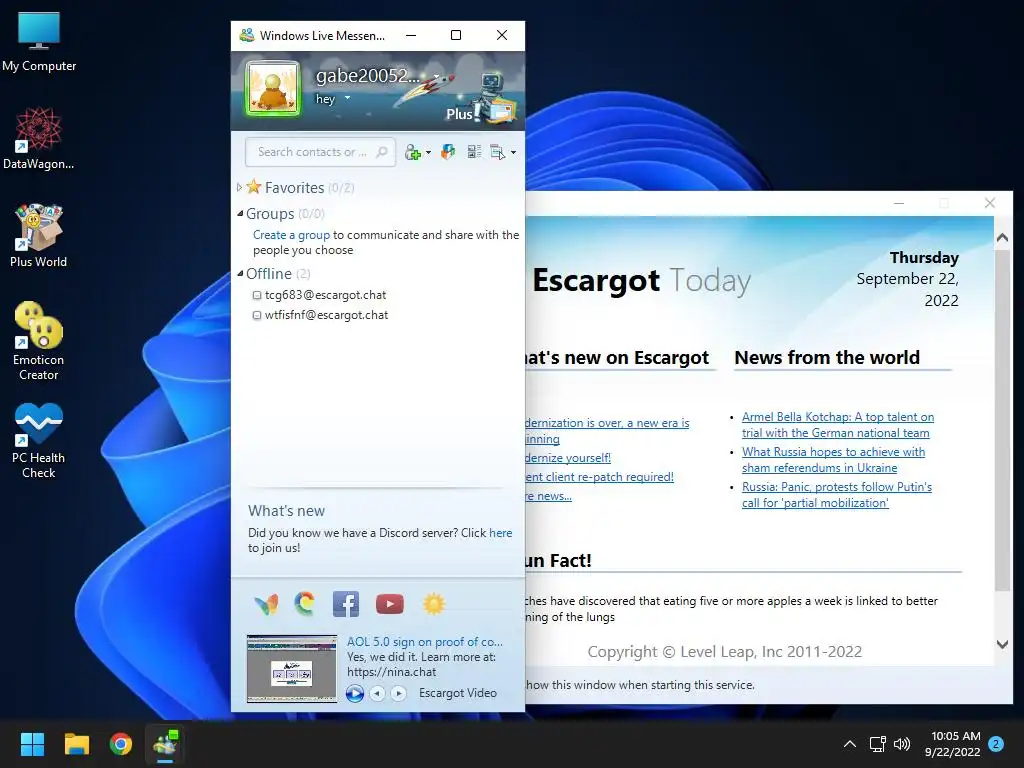Open notification center badge showing 2
Screen dimensions: 1024x768
996,744
